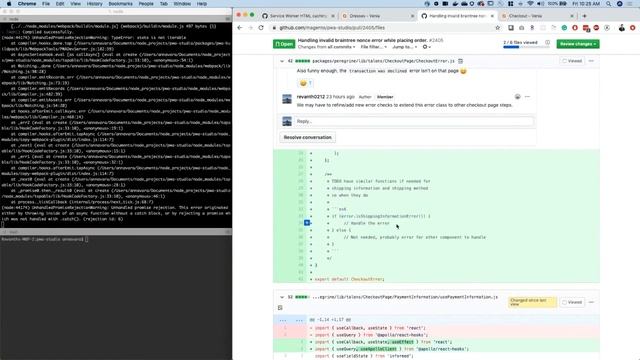This screenshot has height=360, width=640.
Task: Open a new Chrome tab
Action: (584, 16)
